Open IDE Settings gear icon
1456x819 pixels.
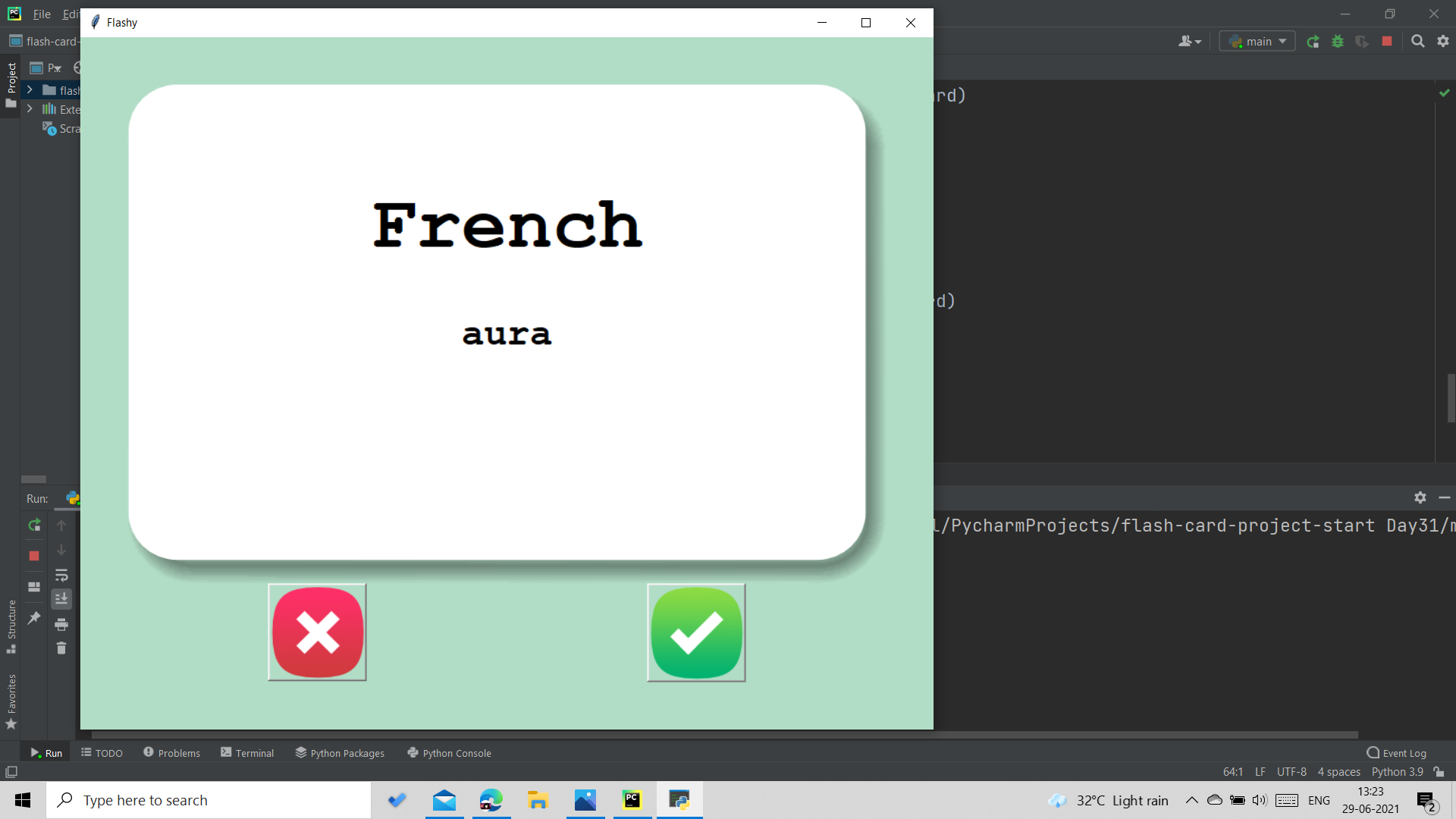click(x=1442, y=41)
